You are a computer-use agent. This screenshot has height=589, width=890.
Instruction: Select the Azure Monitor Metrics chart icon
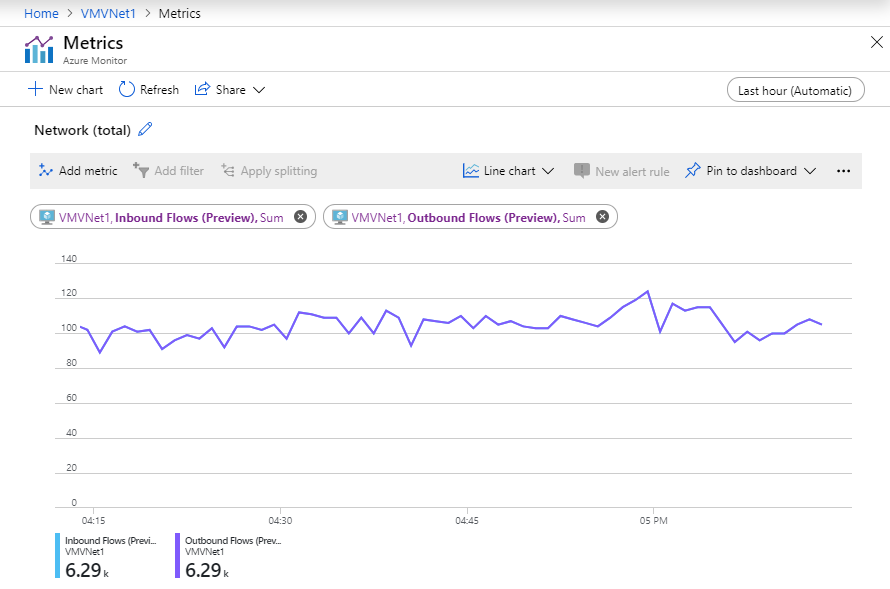pyautogui.click(x=37, y=47)
